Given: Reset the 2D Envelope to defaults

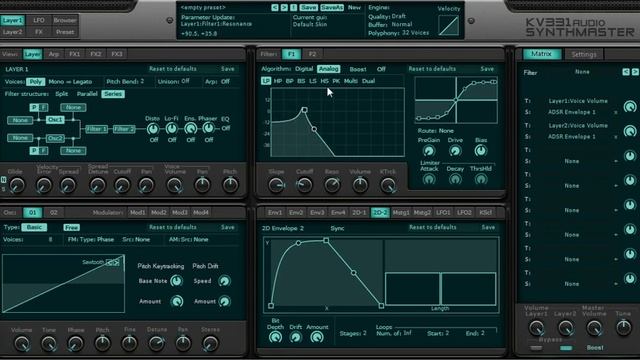Looking at the screenshot, I should [x=433, y=227].
